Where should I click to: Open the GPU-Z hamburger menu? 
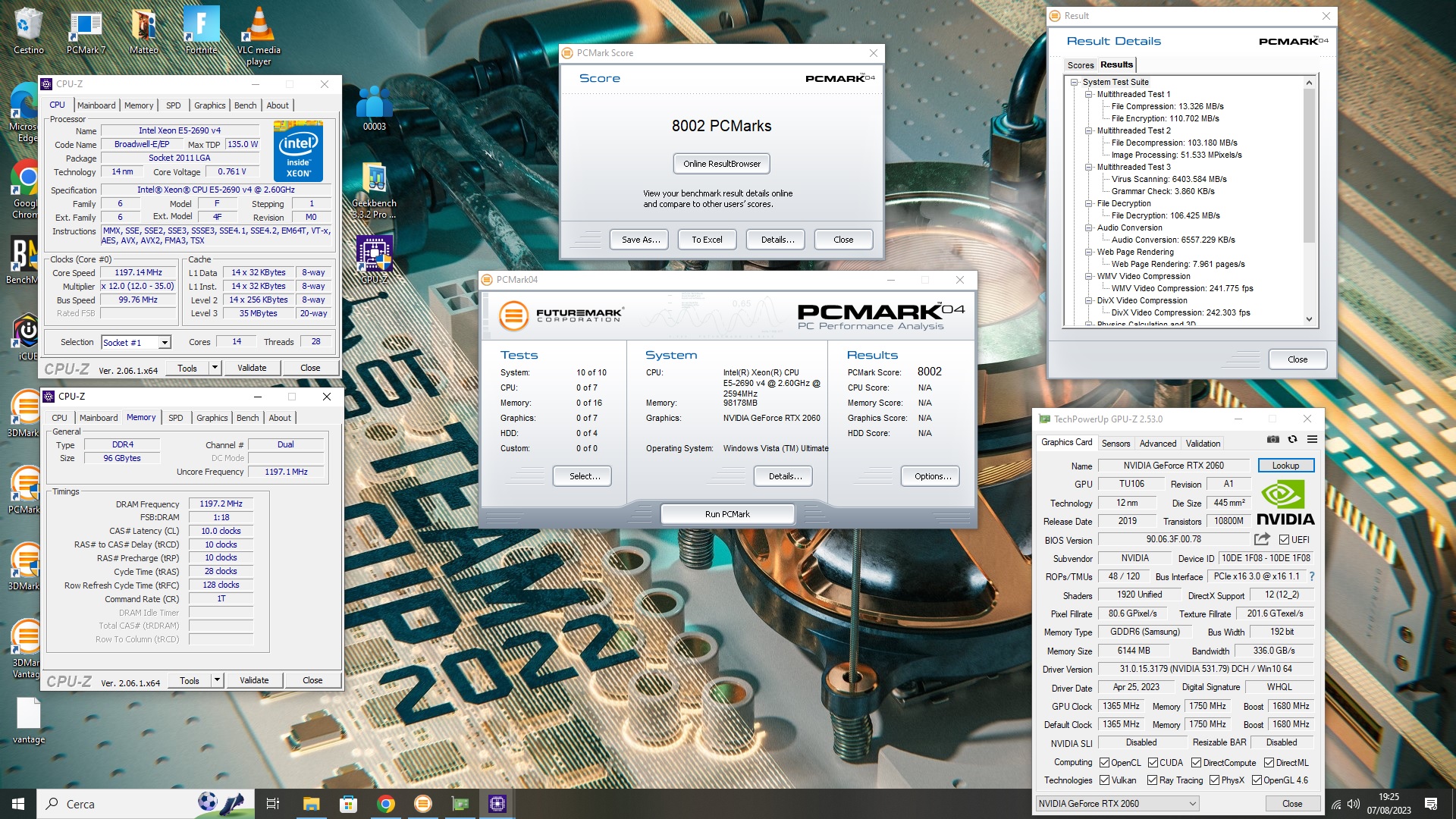1312,439
